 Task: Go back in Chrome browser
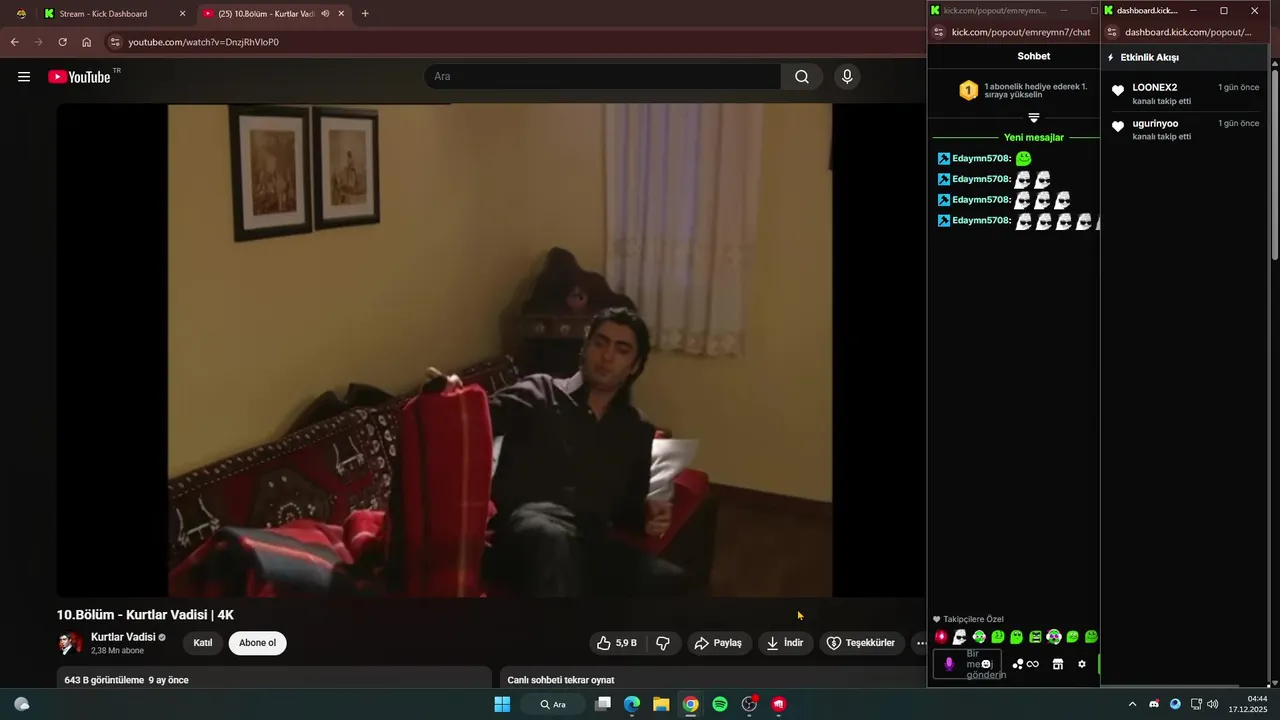click(x=14, y=42)
